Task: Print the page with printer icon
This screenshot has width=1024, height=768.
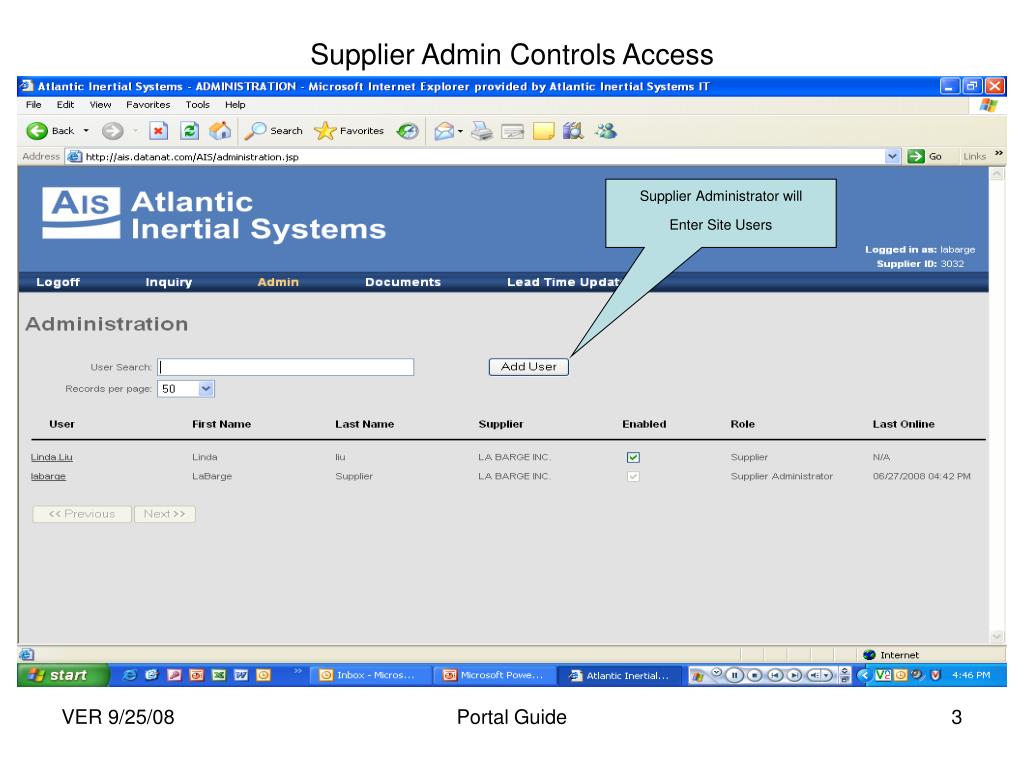Action: pyautogui.click(x=482, y=131)
